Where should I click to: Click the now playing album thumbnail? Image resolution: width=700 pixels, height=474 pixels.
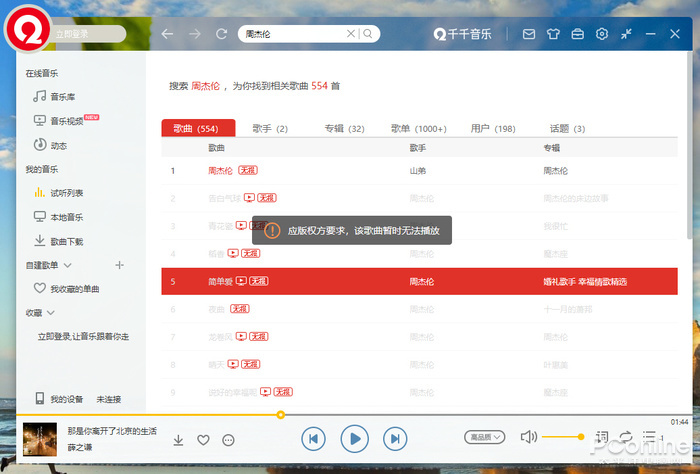coord(40,439)
